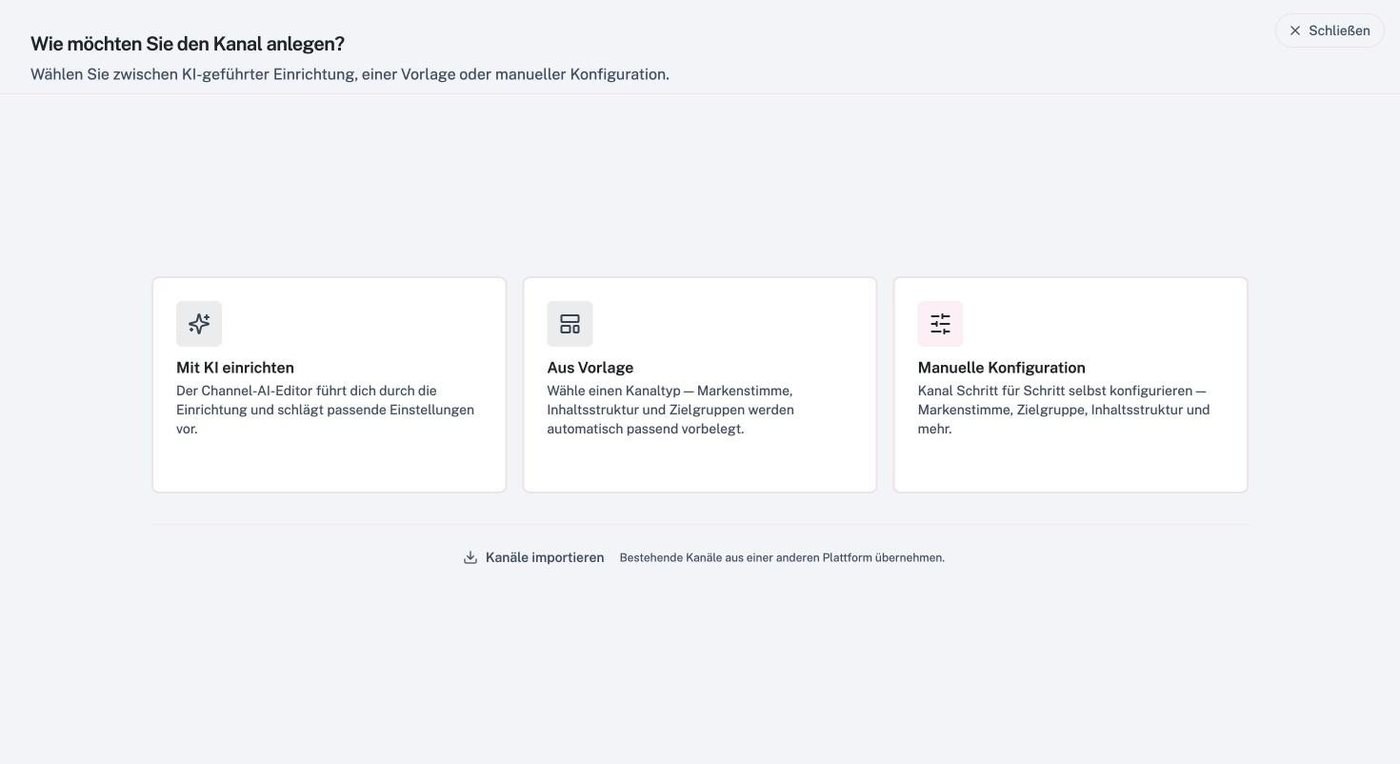Click the sparkle AI setup icon
The width and height of the screenshot is (1400, 764).
[x=199, y=324]
